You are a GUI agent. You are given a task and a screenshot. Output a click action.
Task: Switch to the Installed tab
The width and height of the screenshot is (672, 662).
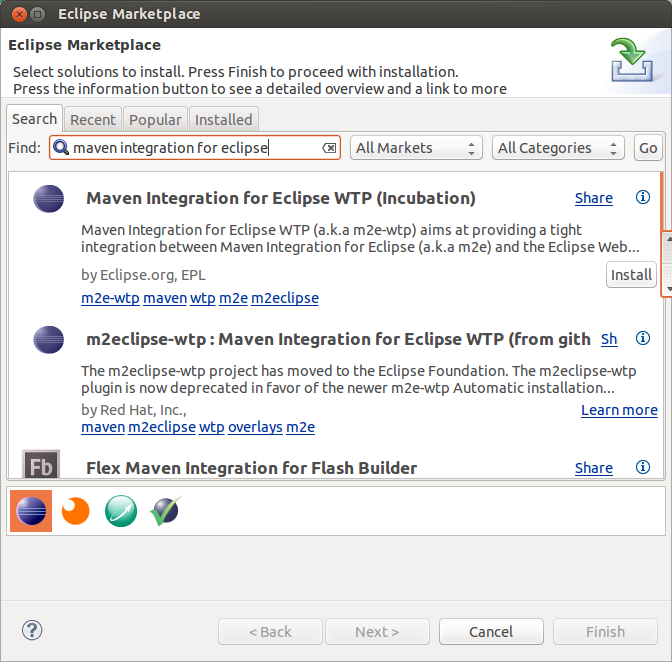point(223,120)
